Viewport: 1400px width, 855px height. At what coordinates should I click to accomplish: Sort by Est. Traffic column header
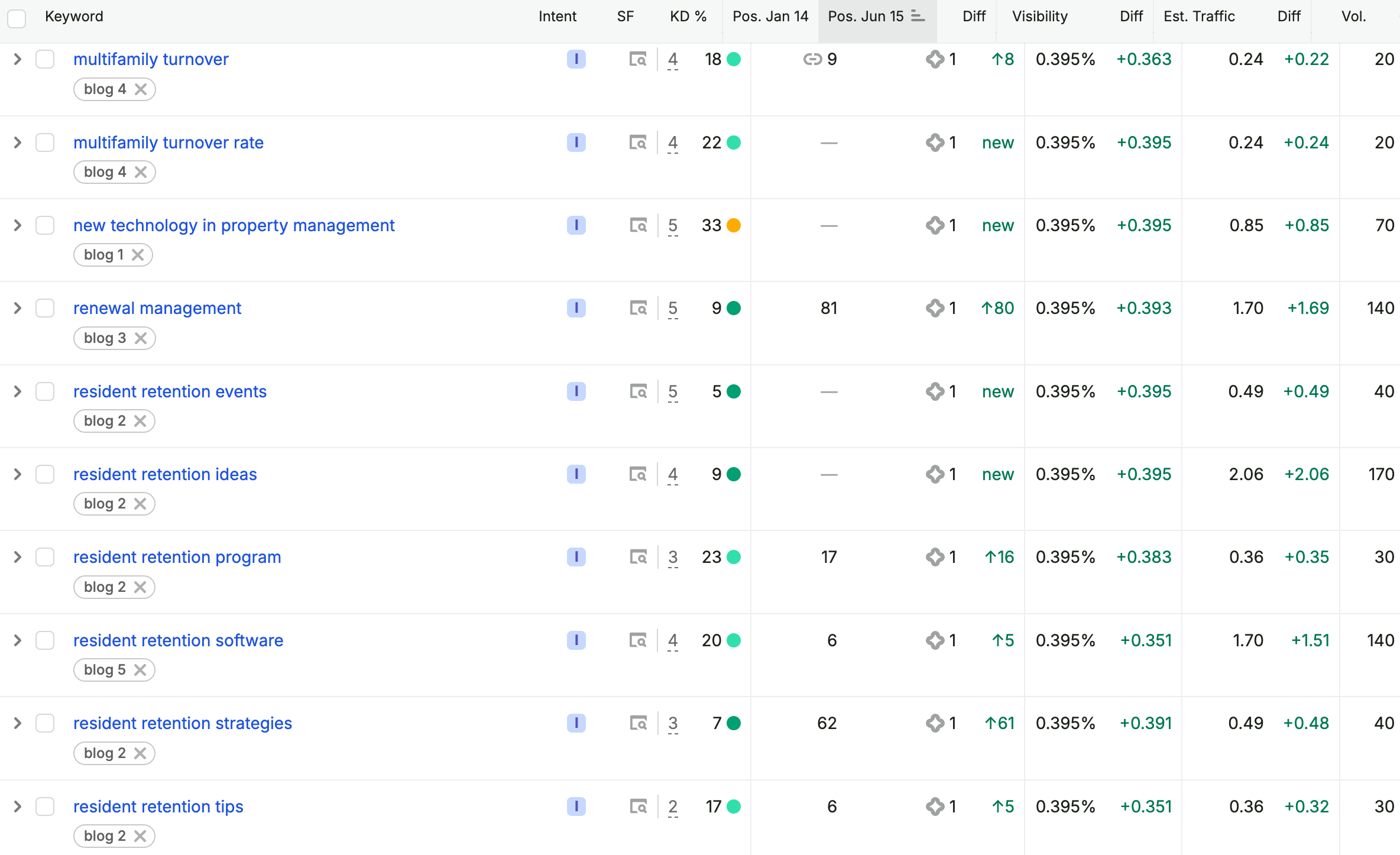[1199, 17]
